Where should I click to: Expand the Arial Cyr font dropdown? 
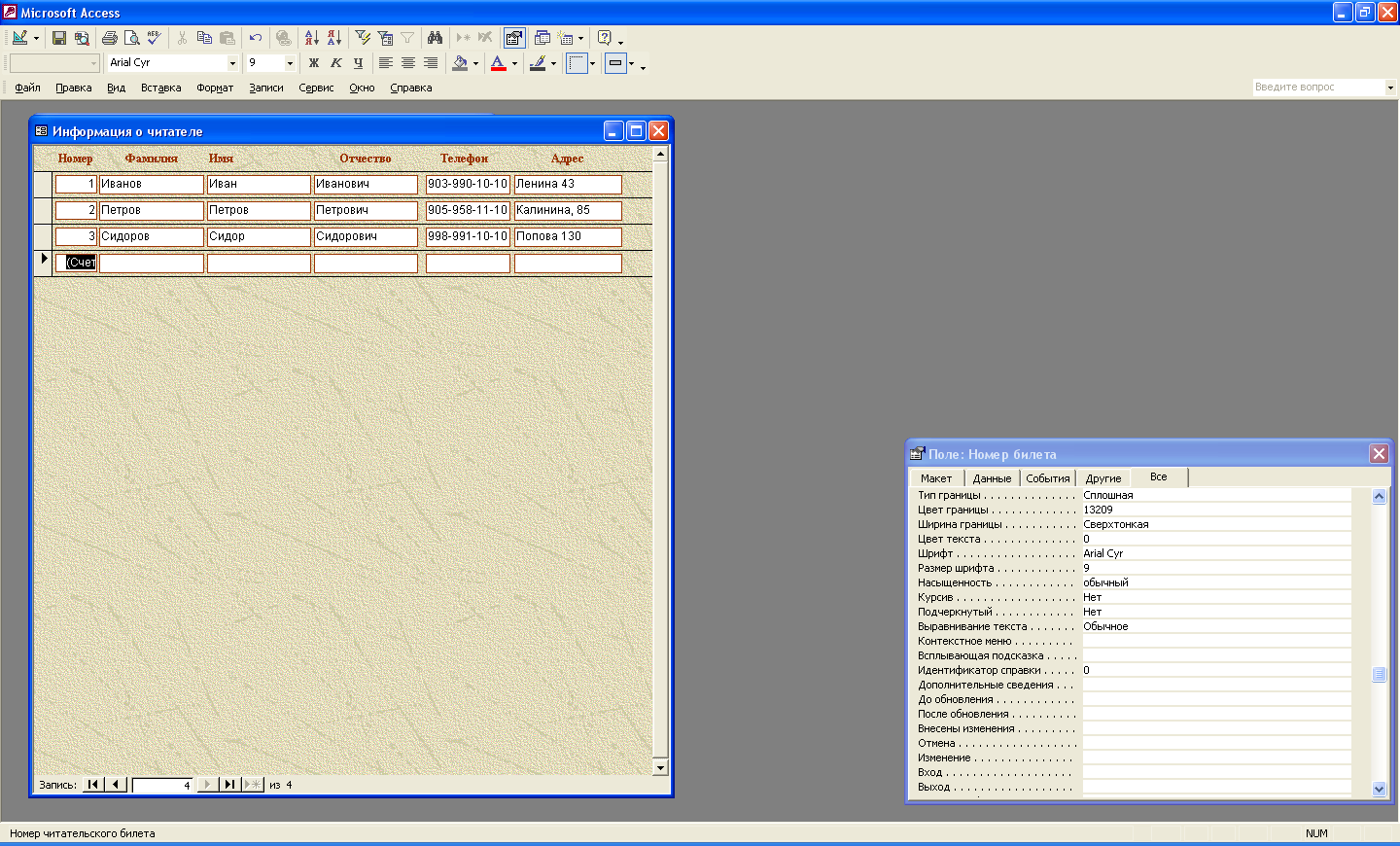pos(232,63)
